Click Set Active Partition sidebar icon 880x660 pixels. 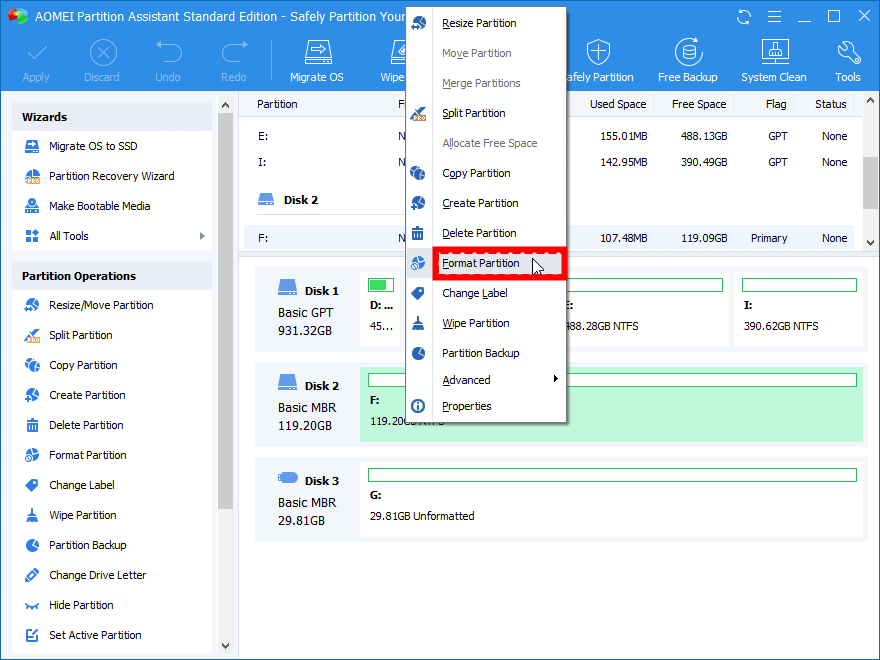(32, 635)
